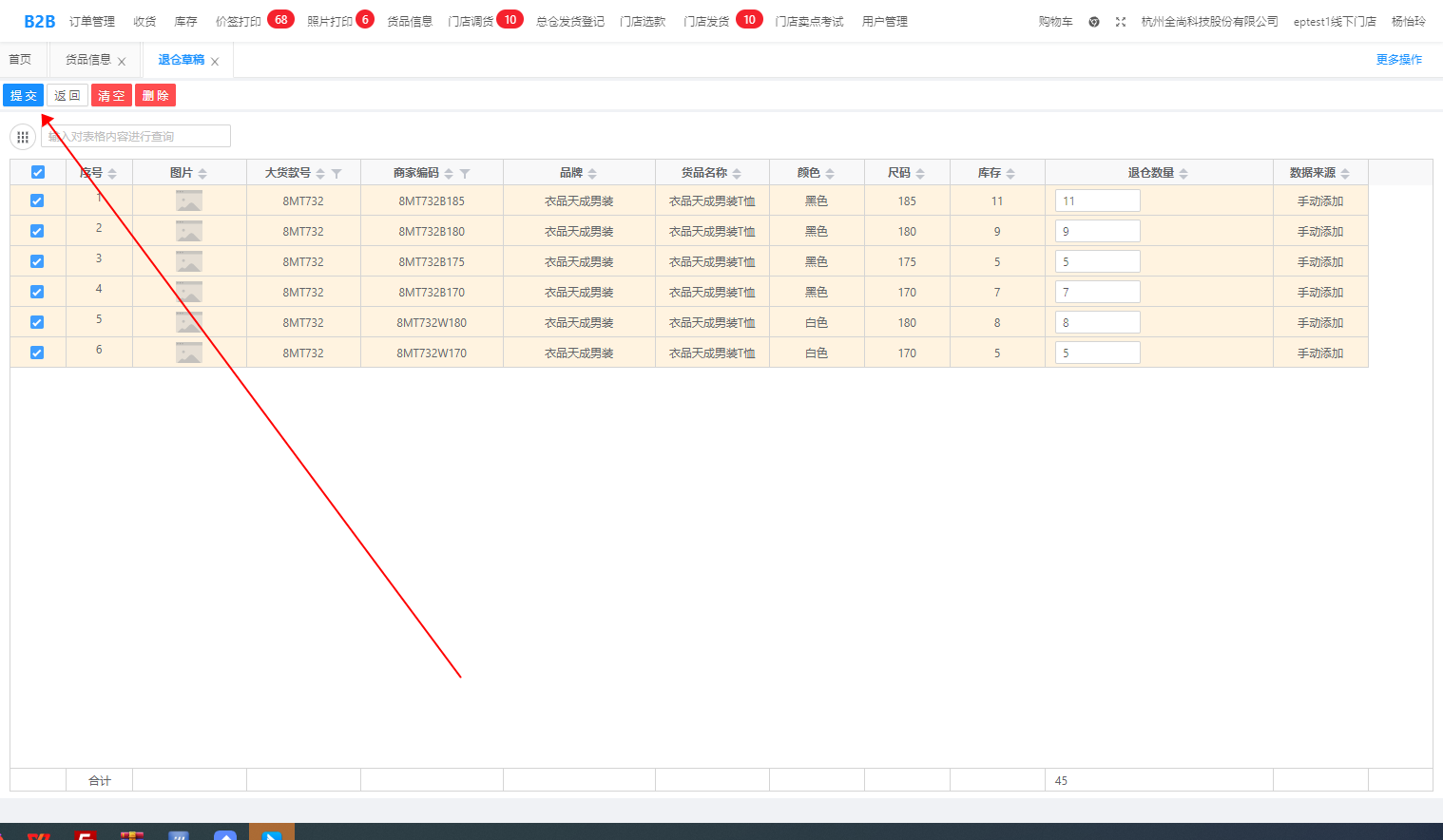The height and width of the screenshot is (840, 1443).
Task: Click filter funnel icon on 大货款号 column
Action: click(337, 174)
